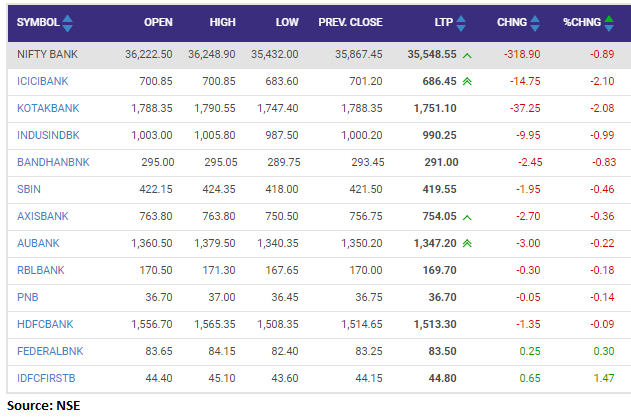Select the FEDERALBNK symbol link
This screenshot has width=631, height=418.
pos(49,350)
